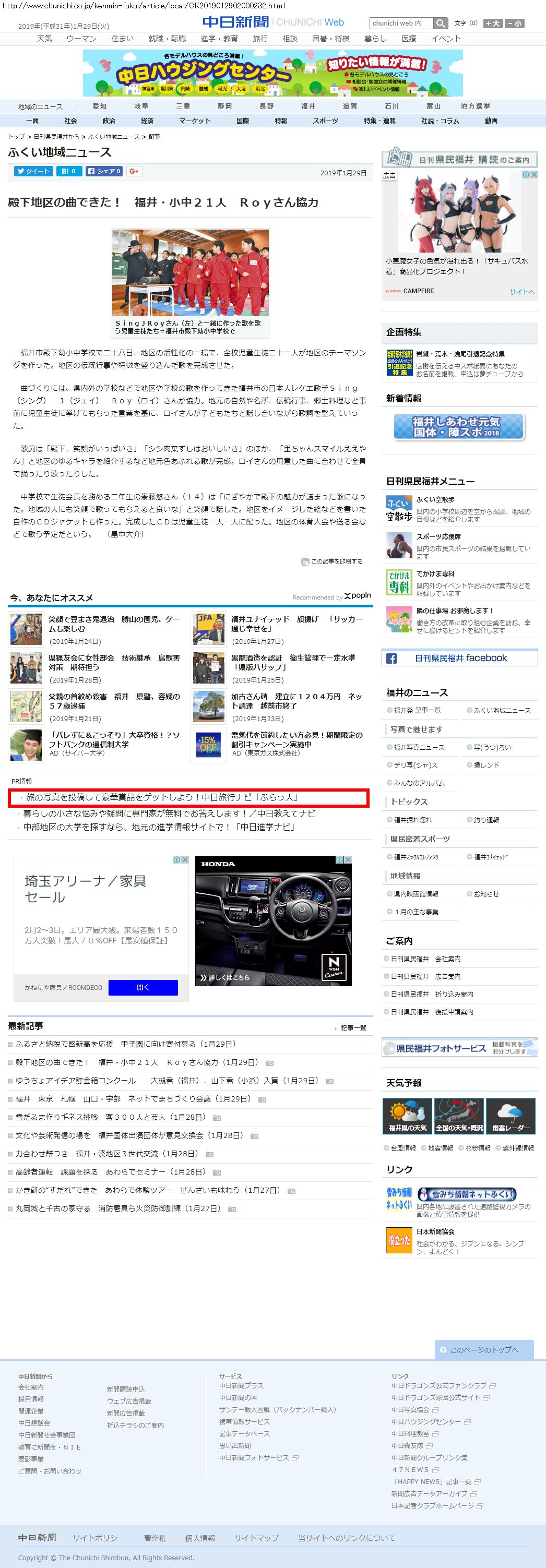Screen dimensions: 546x1568
Task: Click the blue 開く ad button
Action: pyautogui.click(x=143, y=987)
